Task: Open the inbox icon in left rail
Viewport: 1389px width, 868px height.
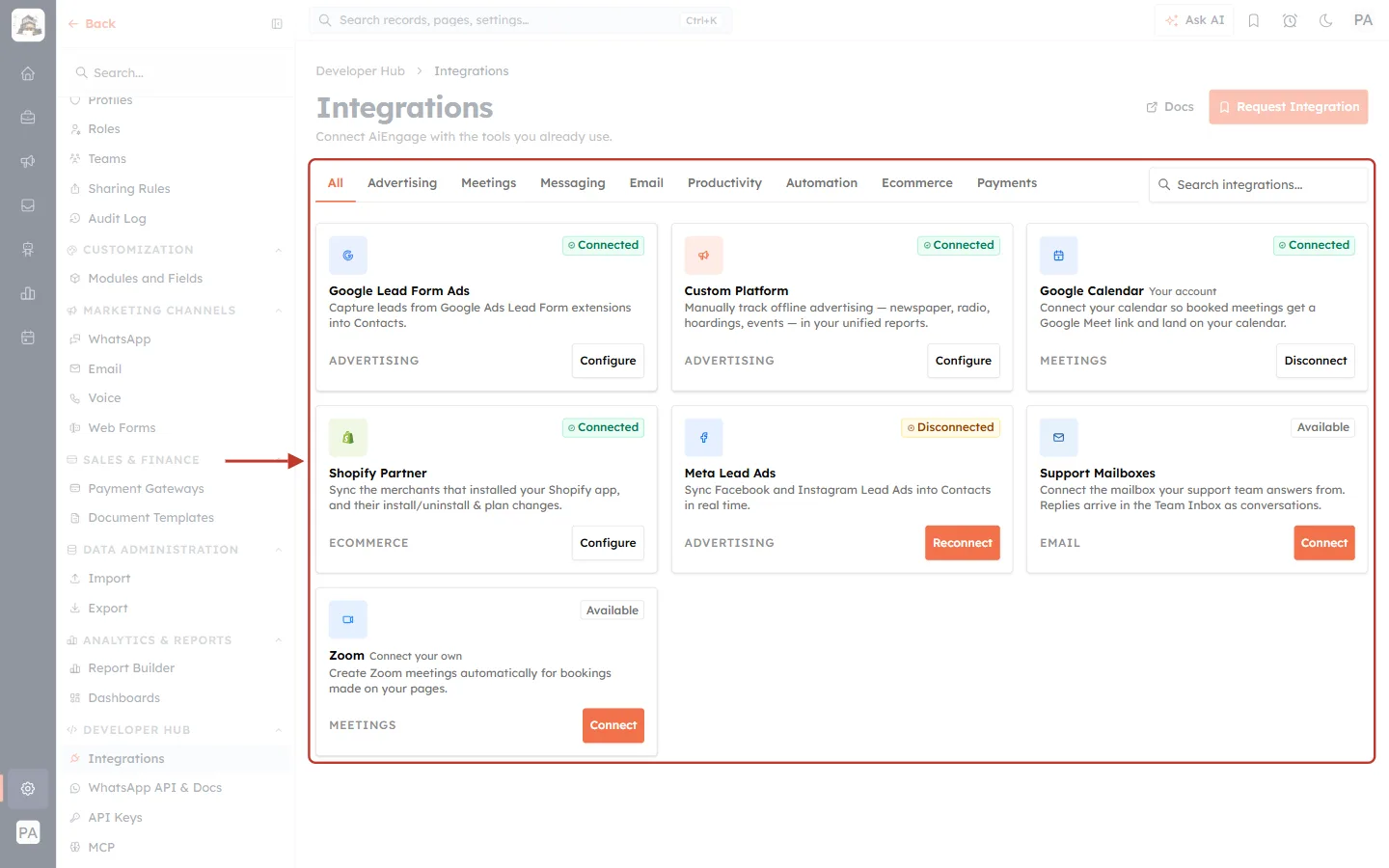Action: tap(28, 205)
